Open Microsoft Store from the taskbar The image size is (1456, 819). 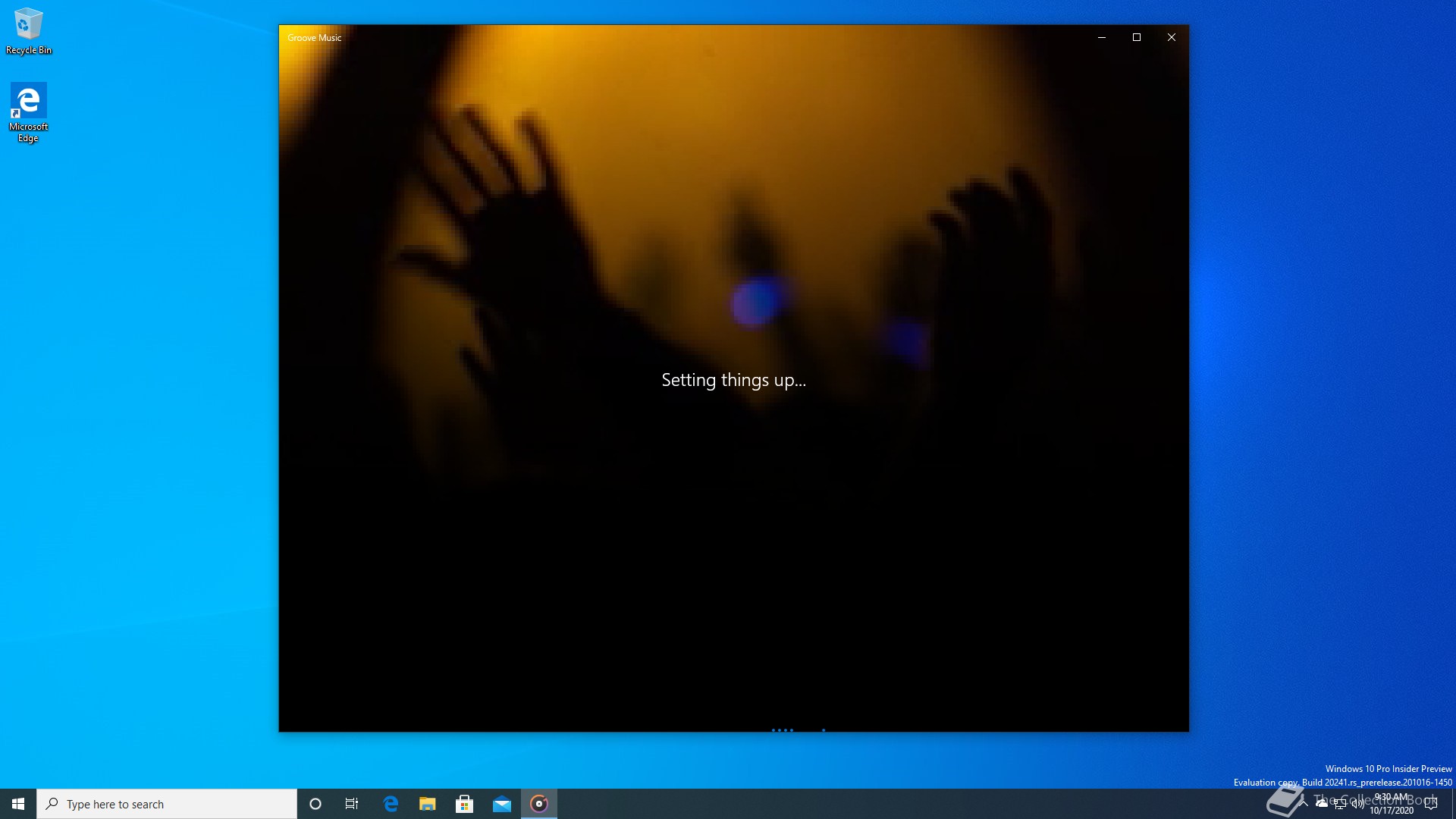tap(465, 804)
